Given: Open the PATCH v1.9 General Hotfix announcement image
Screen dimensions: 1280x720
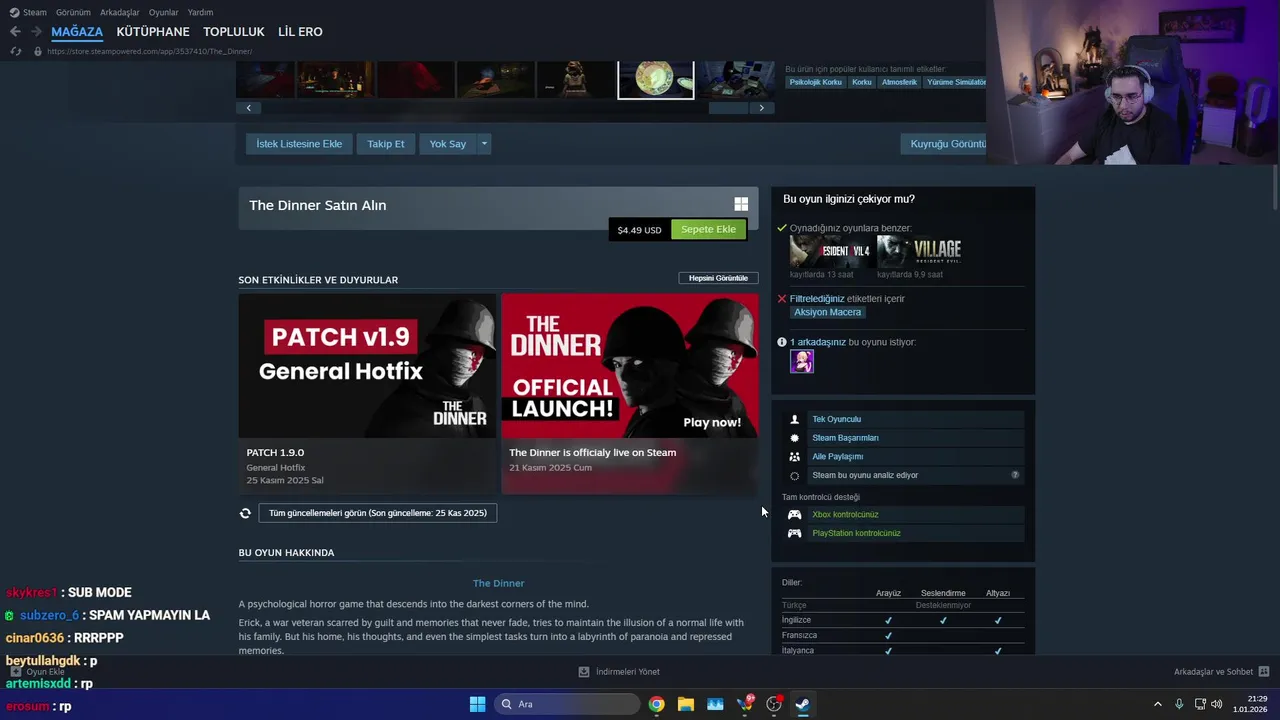Looking at the screenshot, I should point(367,366).
